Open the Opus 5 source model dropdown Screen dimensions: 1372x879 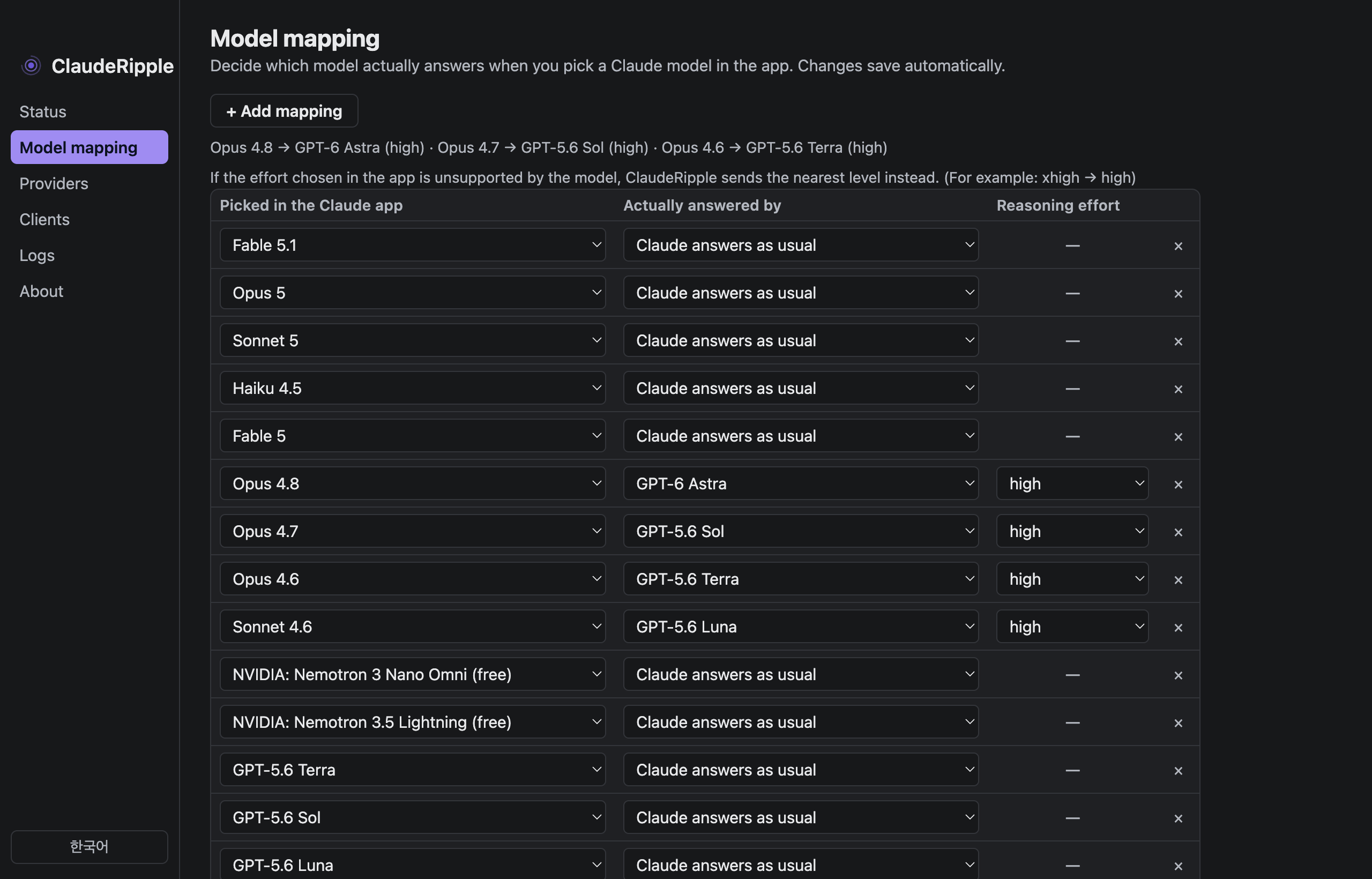(412, 293)
